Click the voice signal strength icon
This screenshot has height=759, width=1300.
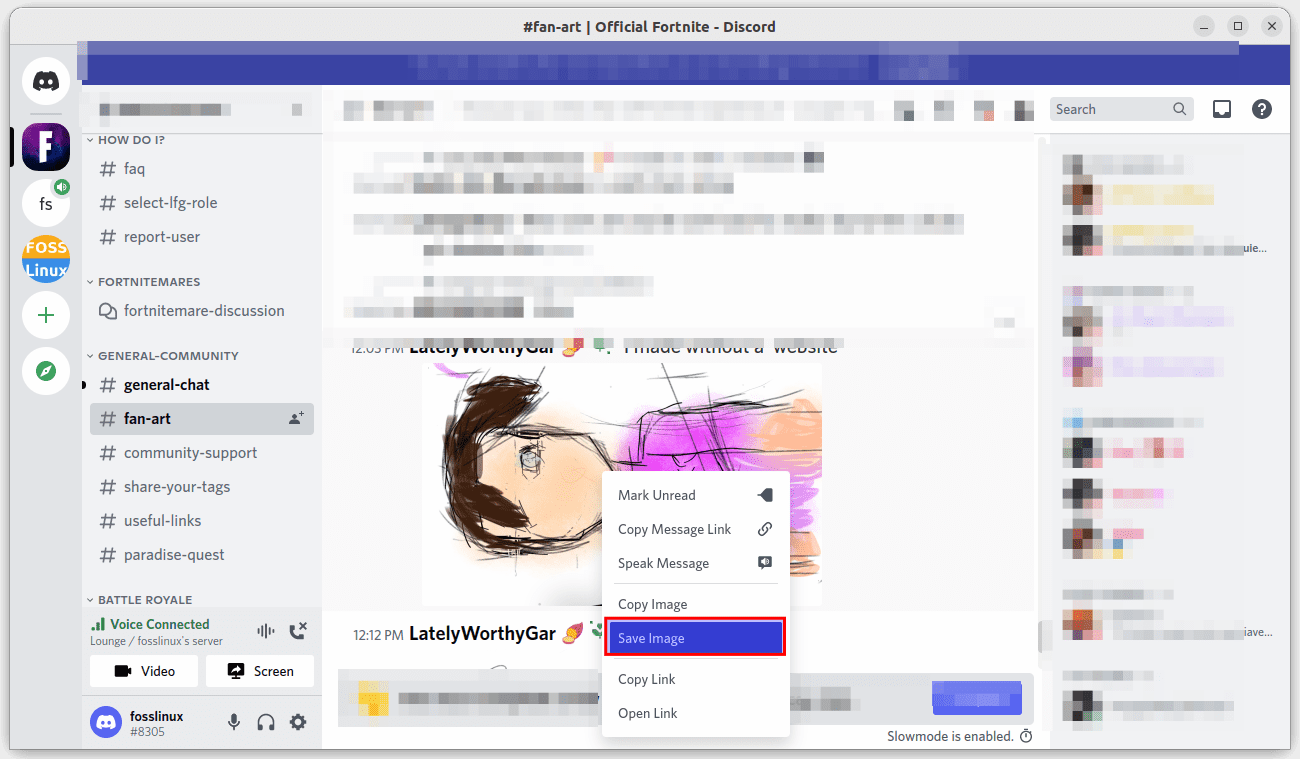pos(98,624)
